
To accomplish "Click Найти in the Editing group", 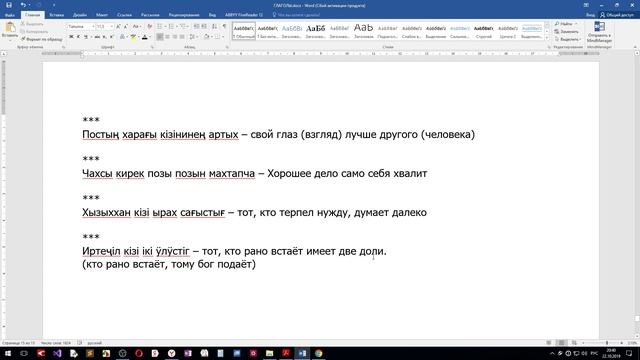I will 566,24.
